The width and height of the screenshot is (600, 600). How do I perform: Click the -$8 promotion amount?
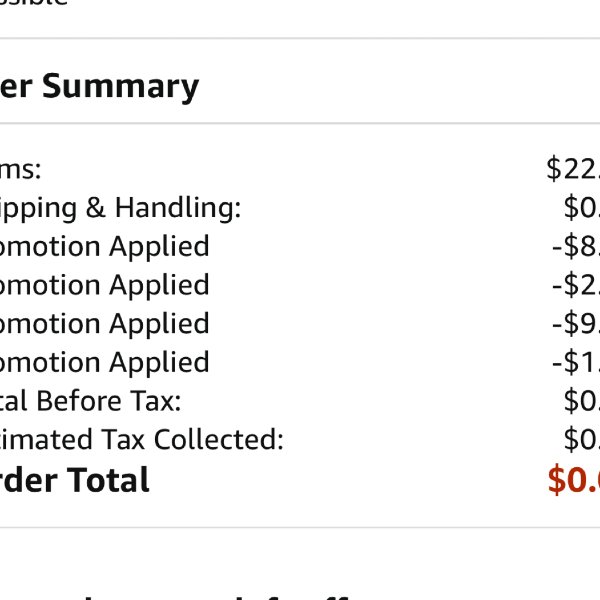tap(576, 246)
